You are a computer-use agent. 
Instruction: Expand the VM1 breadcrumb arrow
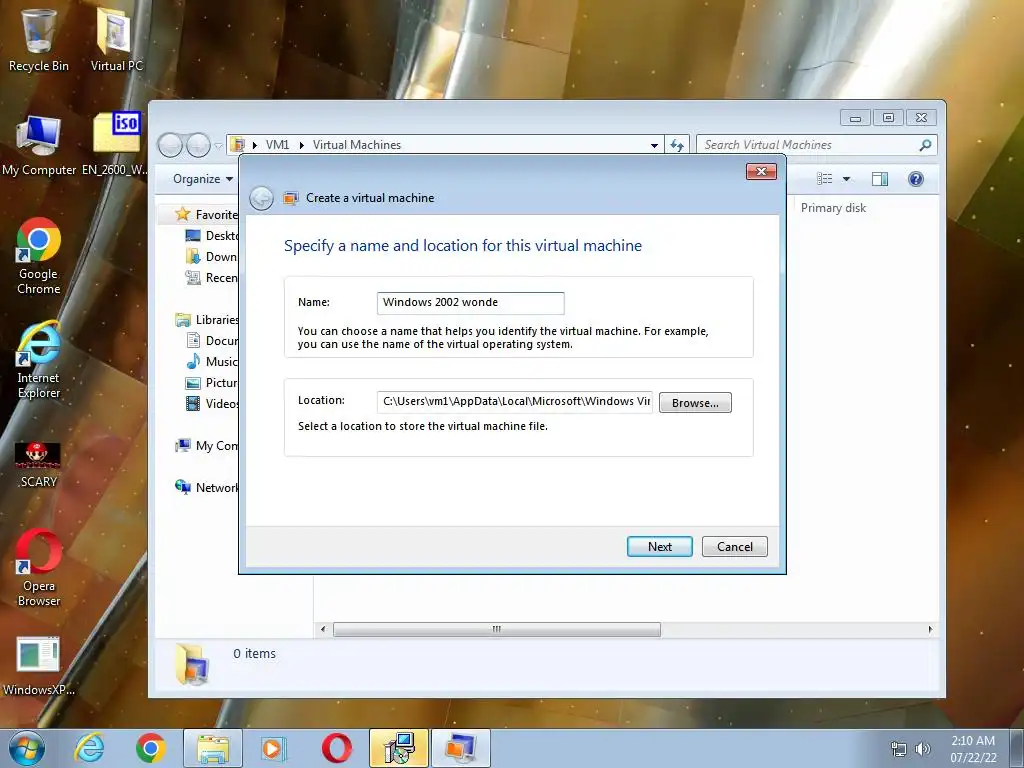302,145
